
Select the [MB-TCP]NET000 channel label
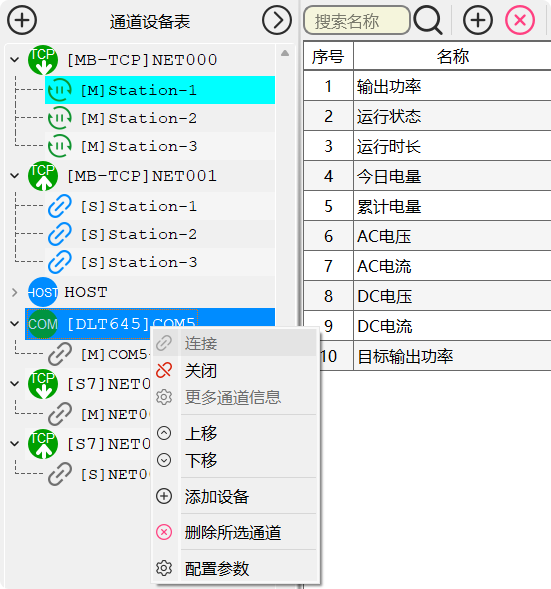click(x=142, y=60)
